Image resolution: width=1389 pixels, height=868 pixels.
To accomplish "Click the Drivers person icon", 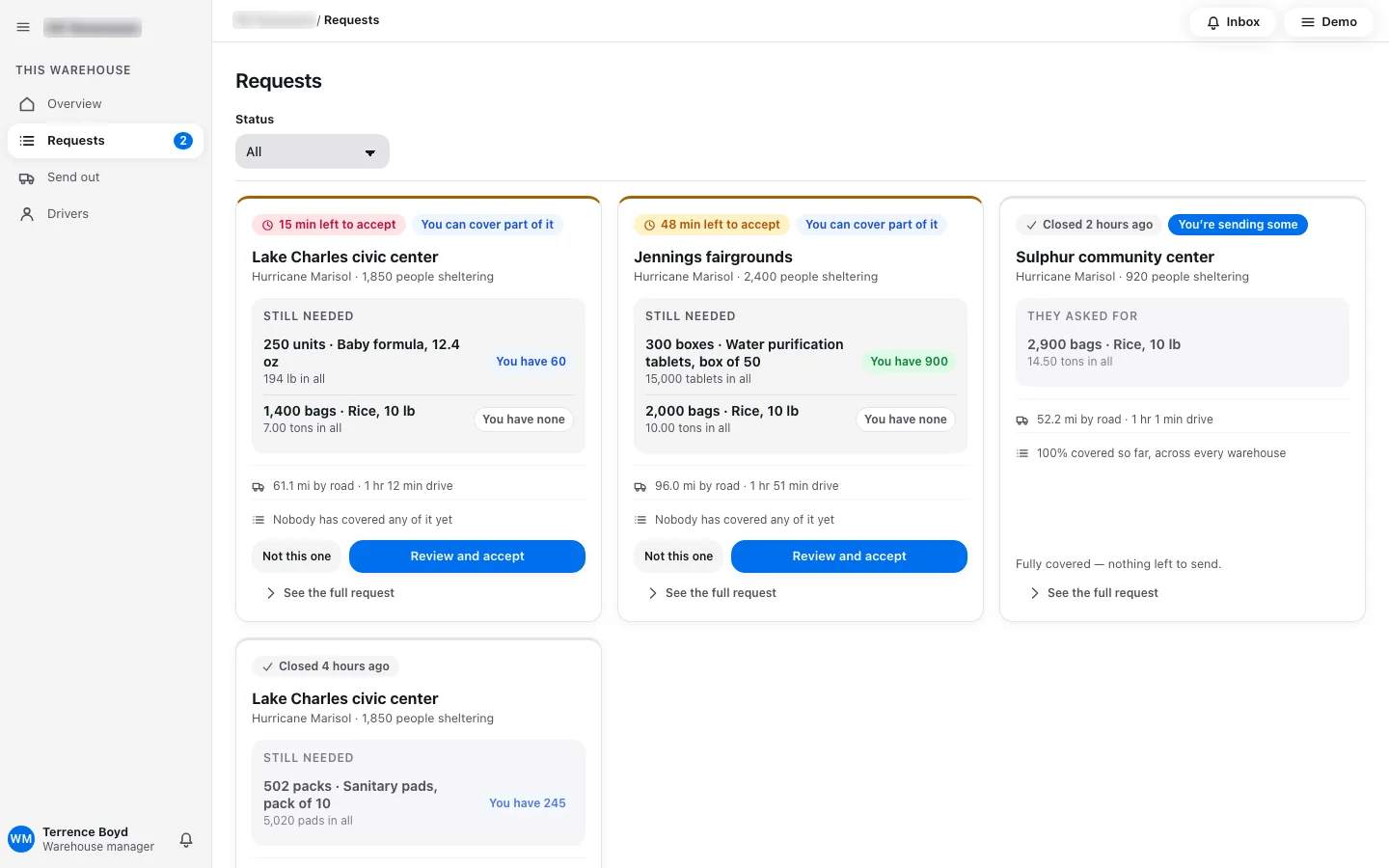I will [x=27, y=214].
